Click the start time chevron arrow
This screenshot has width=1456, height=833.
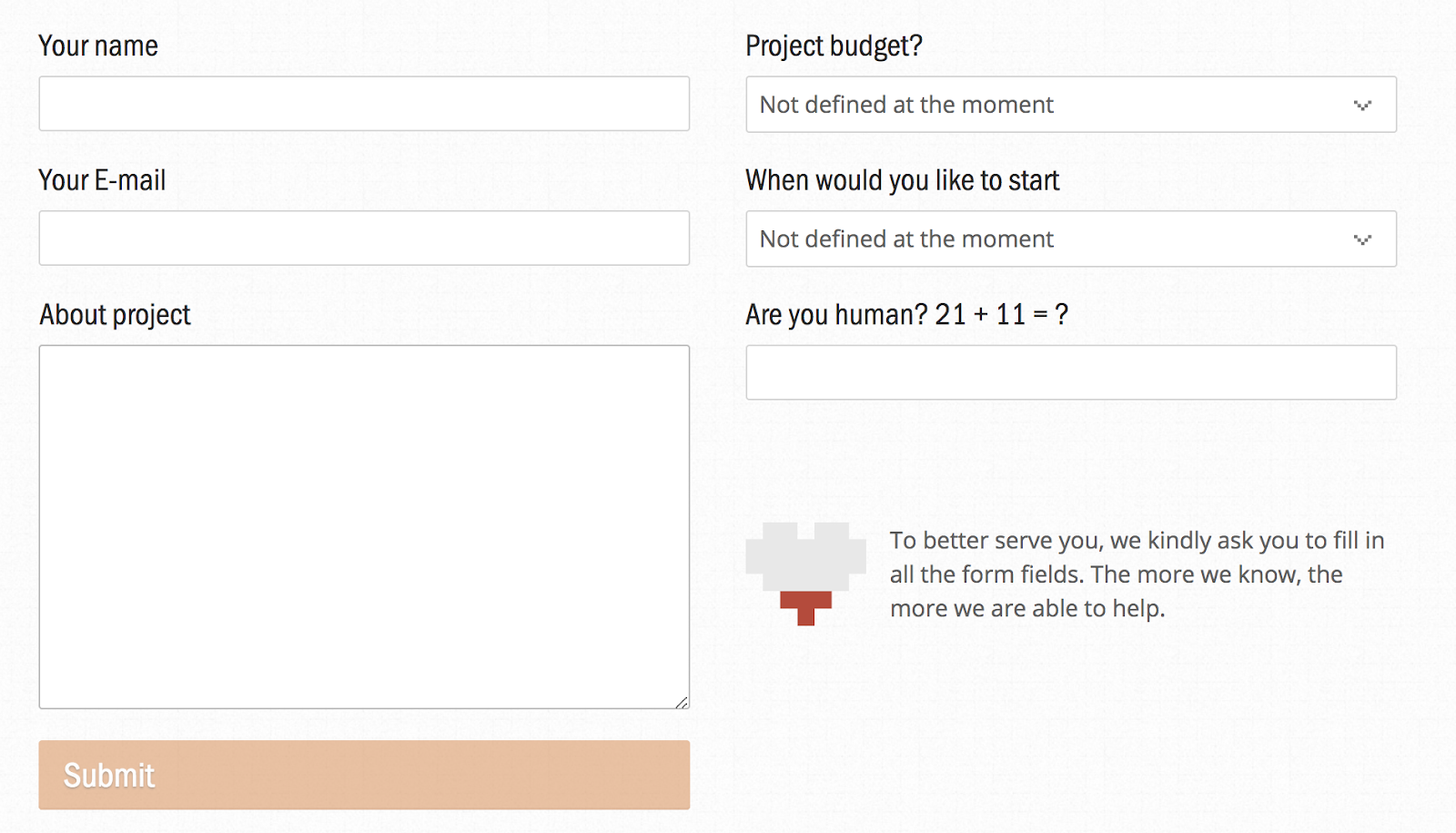coord(1362,240)
